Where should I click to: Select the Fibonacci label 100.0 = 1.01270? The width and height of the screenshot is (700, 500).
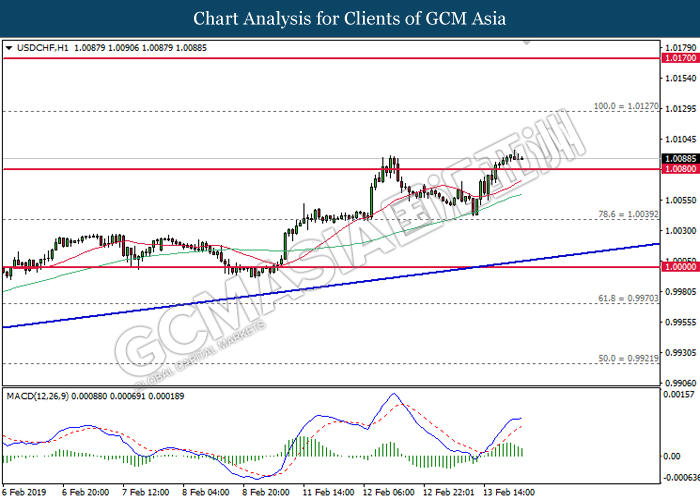(626, 106)
